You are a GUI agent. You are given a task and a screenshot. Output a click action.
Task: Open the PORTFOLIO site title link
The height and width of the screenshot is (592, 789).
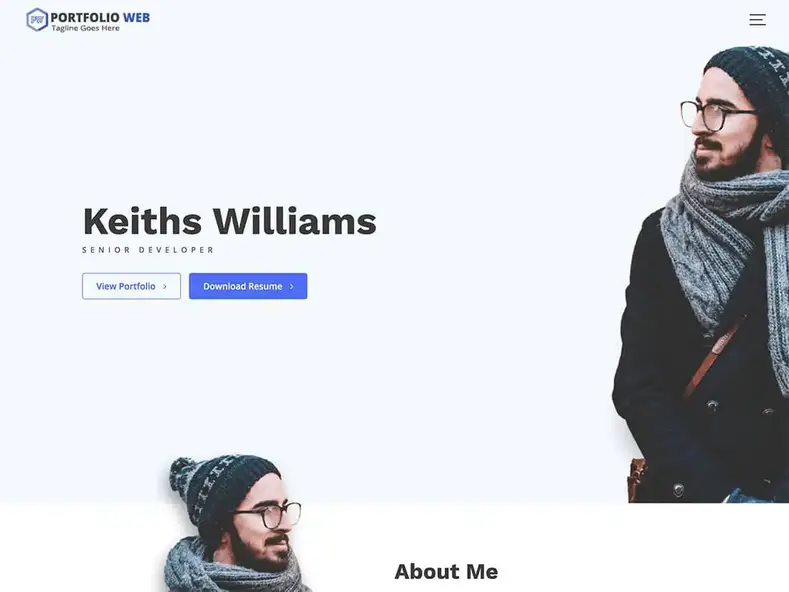tap(85, 17)
